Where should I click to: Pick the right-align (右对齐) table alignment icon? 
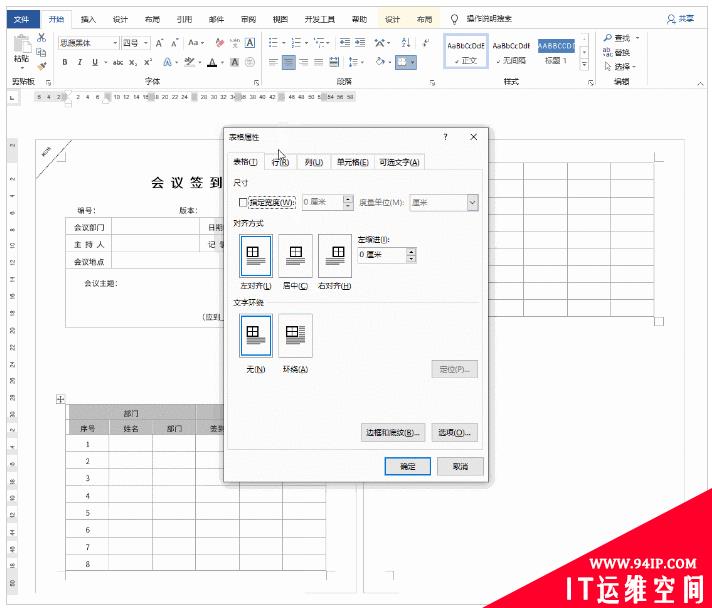coord(335,255)
